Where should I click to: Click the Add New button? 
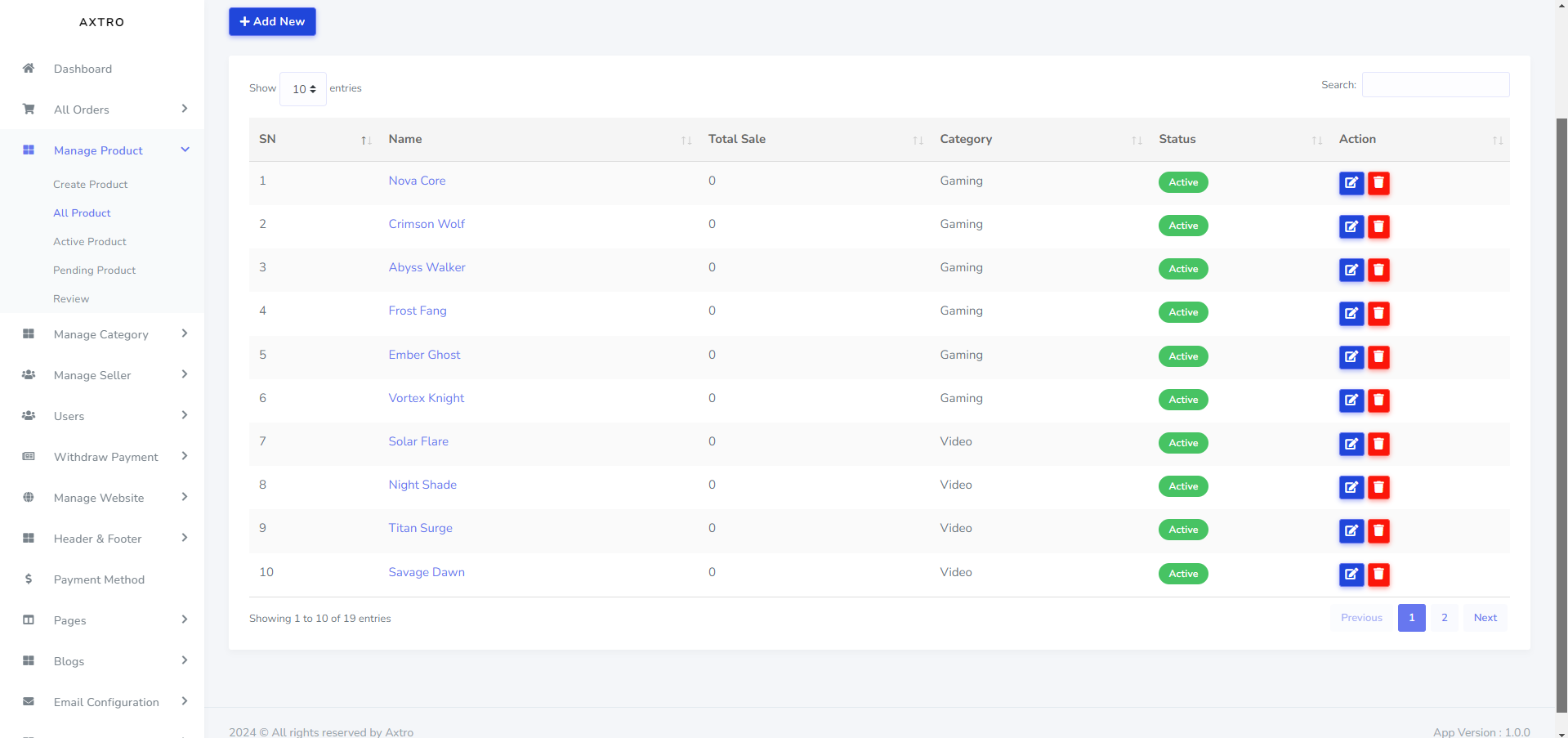pyautogui.click(x=272, y=22)
